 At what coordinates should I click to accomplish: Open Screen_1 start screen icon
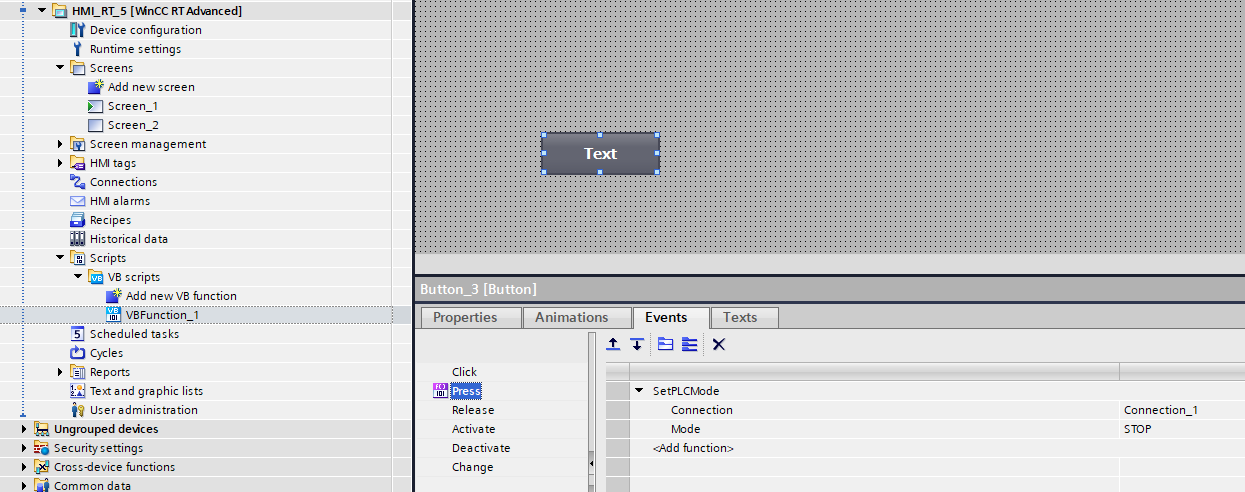click(95, 106)
